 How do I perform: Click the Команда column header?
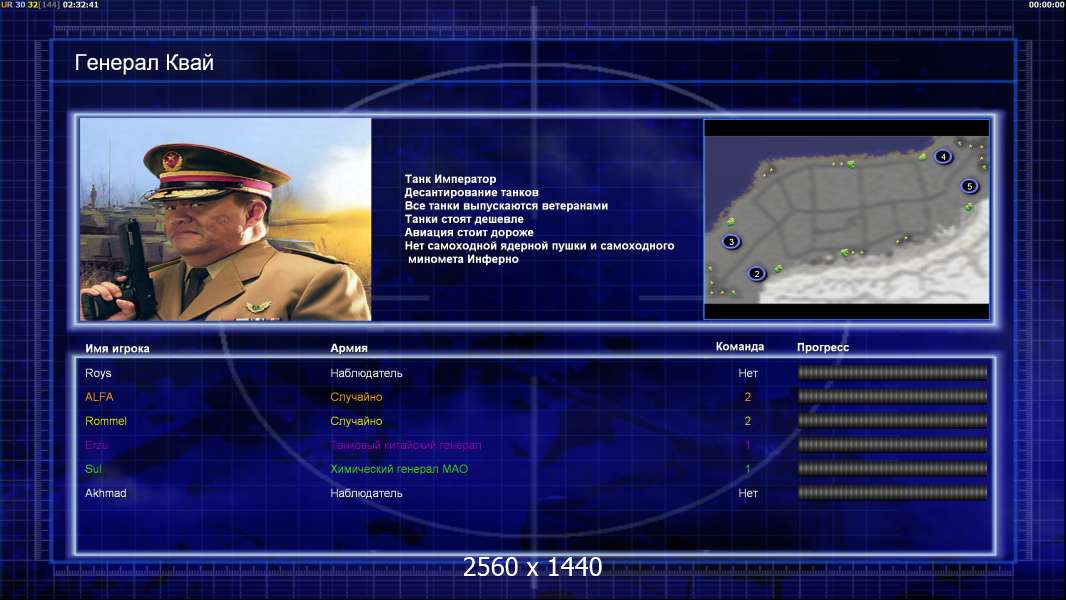pyautogui.click(x=740, y=347)
